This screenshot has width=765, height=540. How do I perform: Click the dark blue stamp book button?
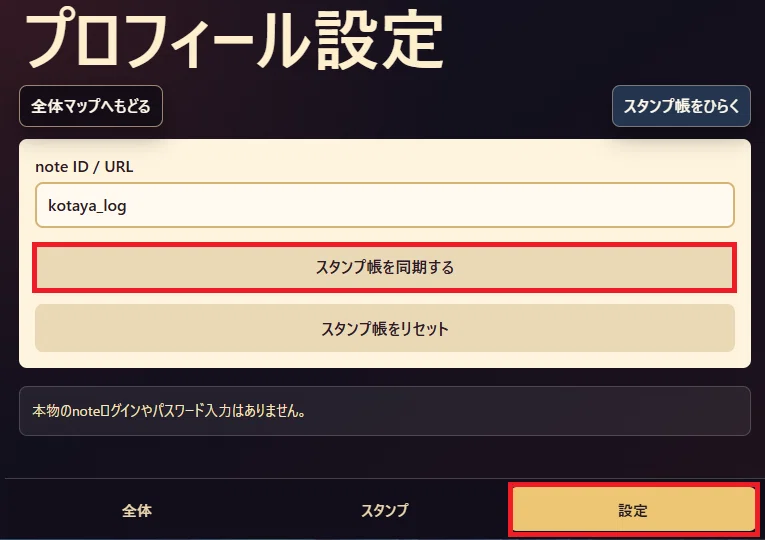tap(681, 106)
